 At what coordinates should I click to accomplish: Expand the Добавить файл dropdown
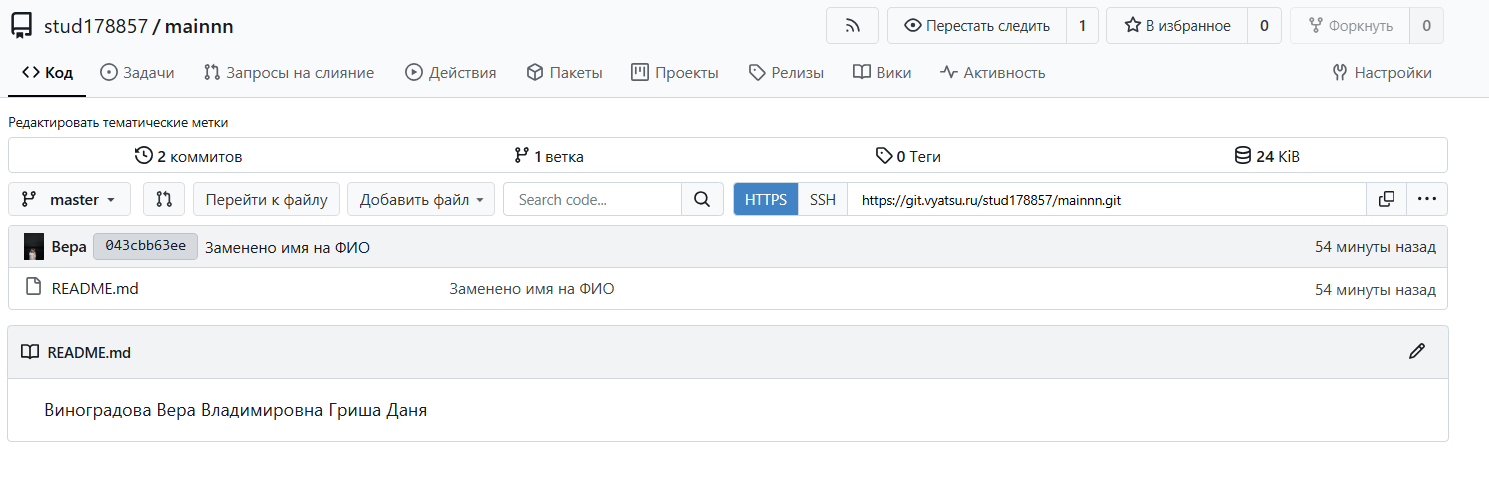[x=421, y=199]
